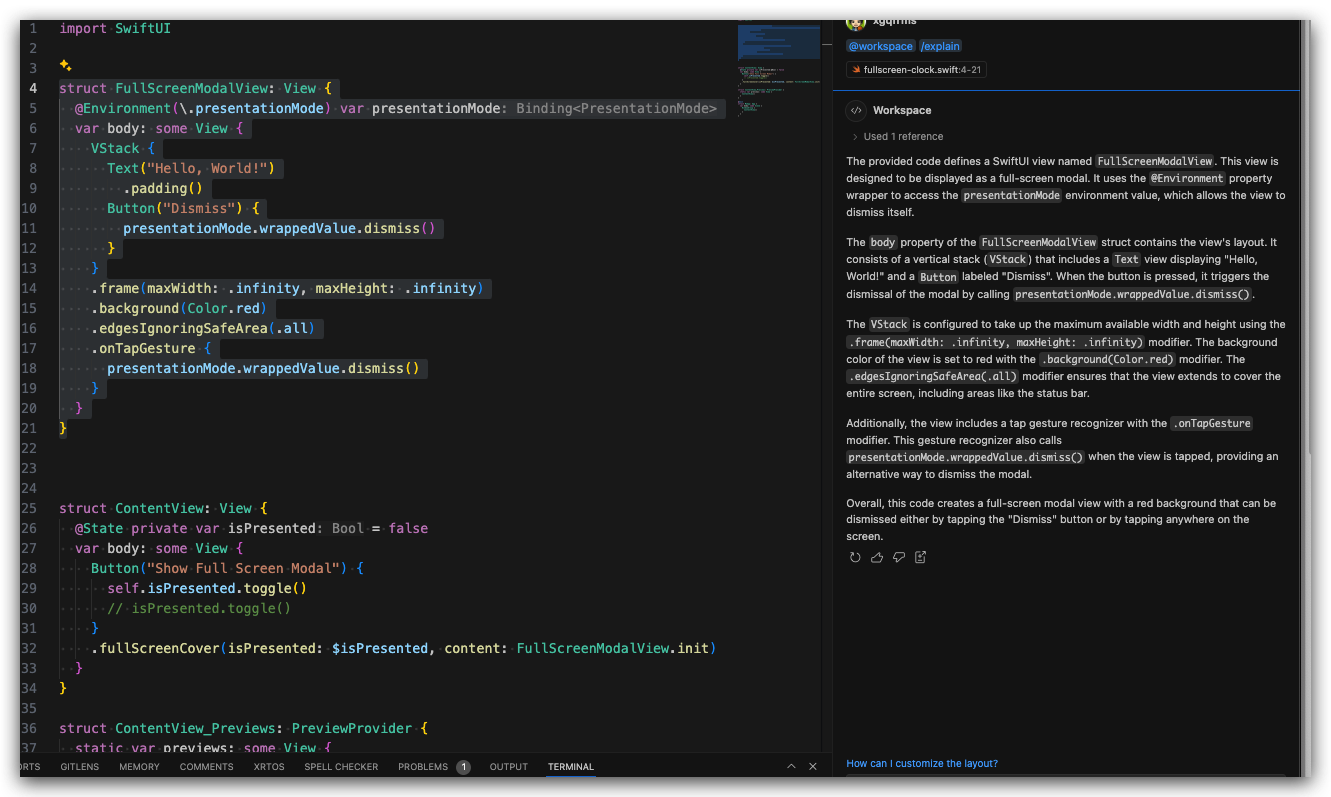
Task: Click 'struct ContentView_Previews: PreviewProvider' line
Action: (243, 728)
